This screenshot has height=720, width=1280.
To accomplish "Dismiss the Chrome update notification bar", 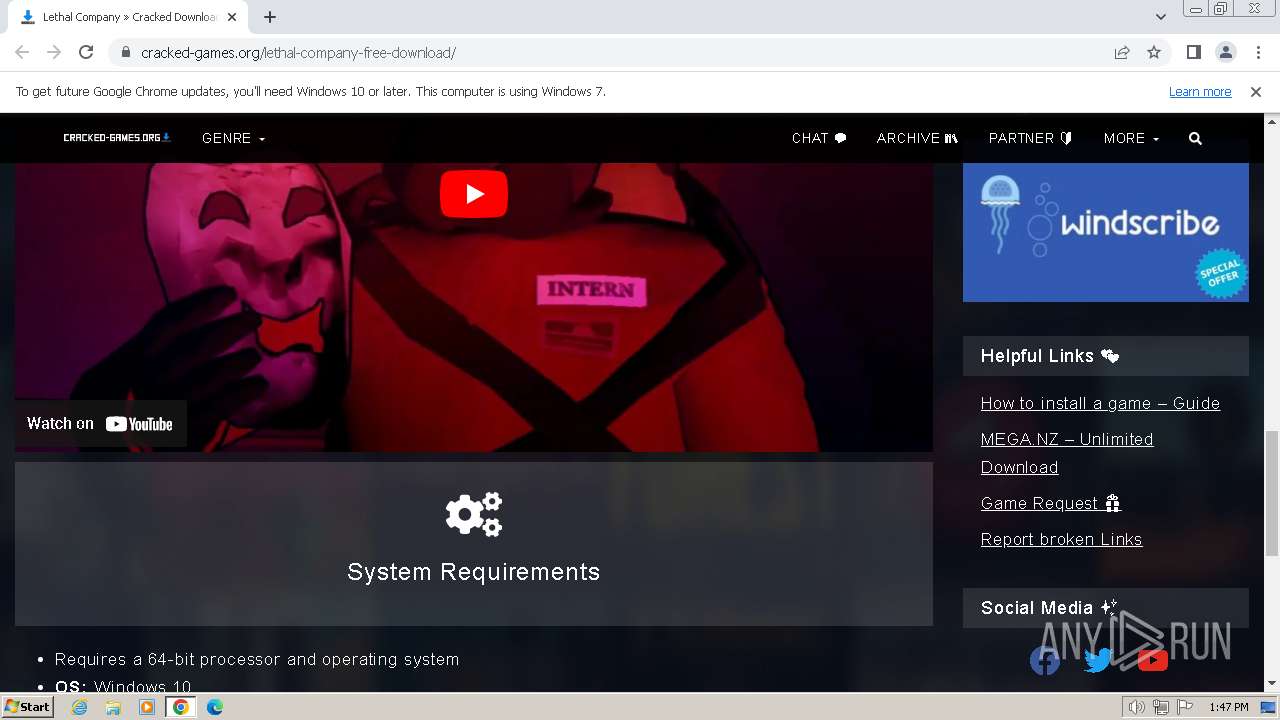I will (x=1256, y=92).
